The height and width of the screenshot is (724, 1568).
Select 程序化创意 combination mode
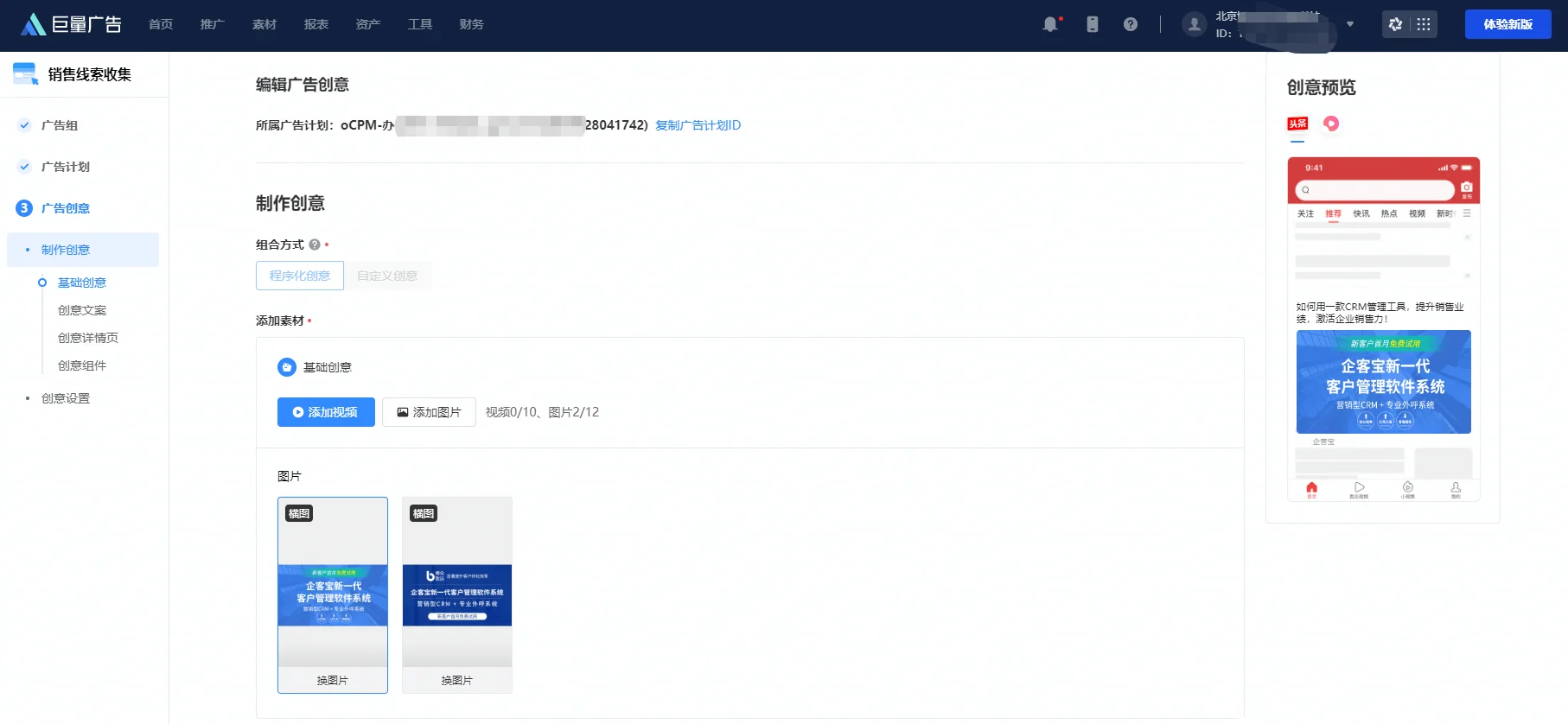click(300, 276)
